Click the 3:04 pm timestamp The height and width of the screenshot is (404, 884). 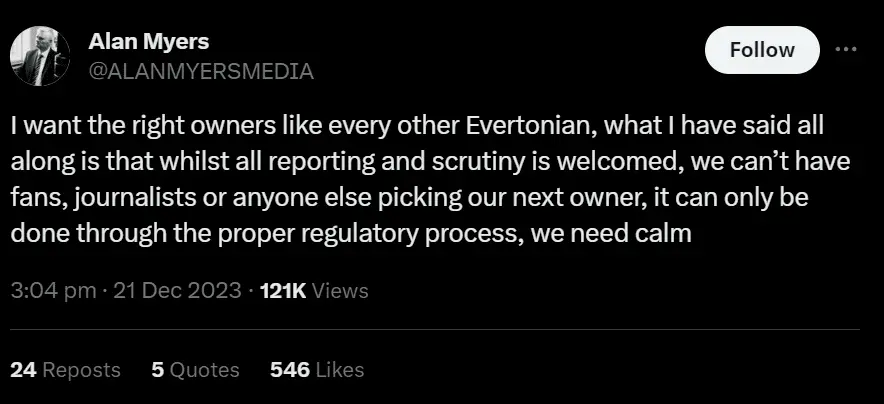click(x=44, y=291)
